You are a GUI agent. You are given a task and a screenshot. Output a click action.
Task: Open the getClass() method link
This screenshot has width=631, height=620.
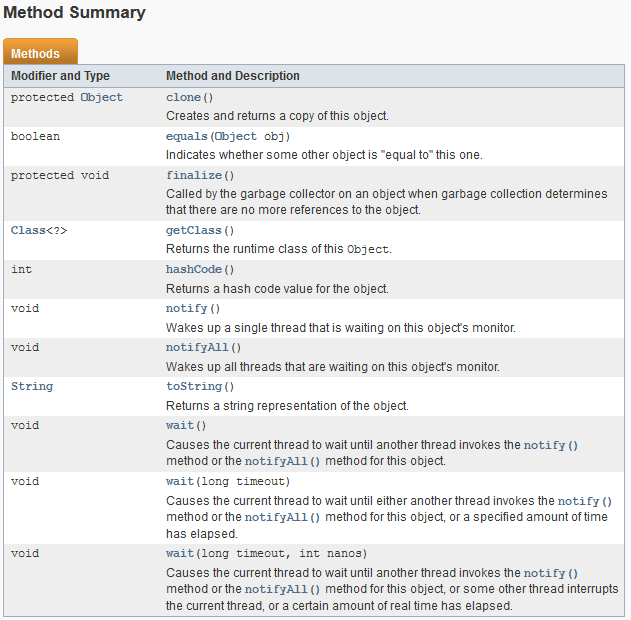coord(194,231)
